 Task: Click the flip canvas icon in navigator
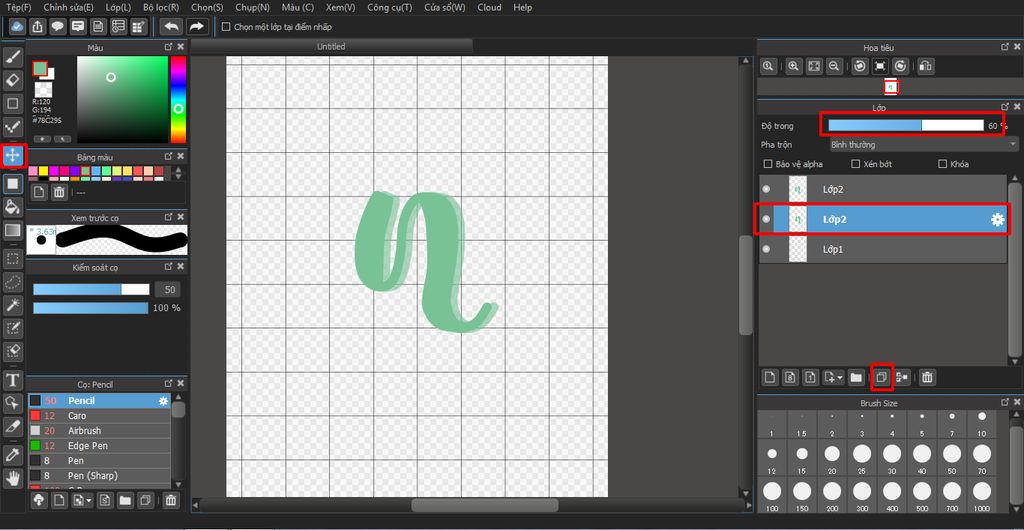click(x=925, y=66)
